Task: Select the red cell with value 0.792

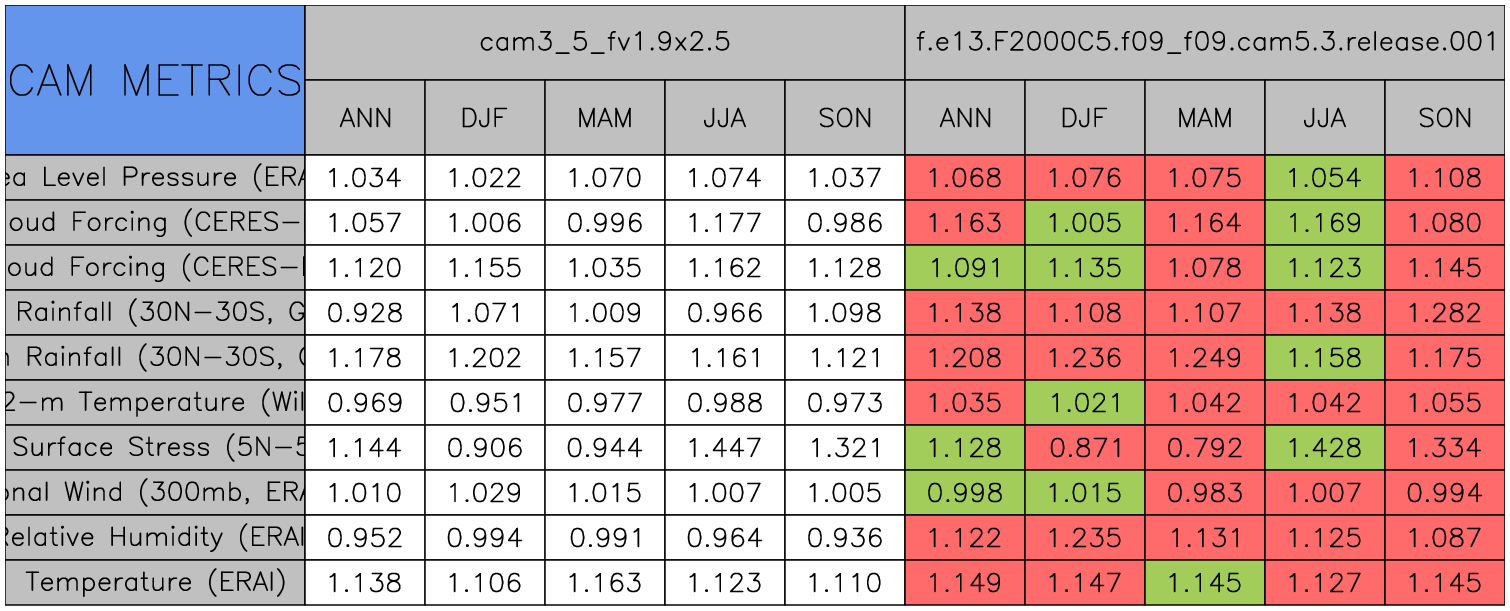Action: (1205, 447)
